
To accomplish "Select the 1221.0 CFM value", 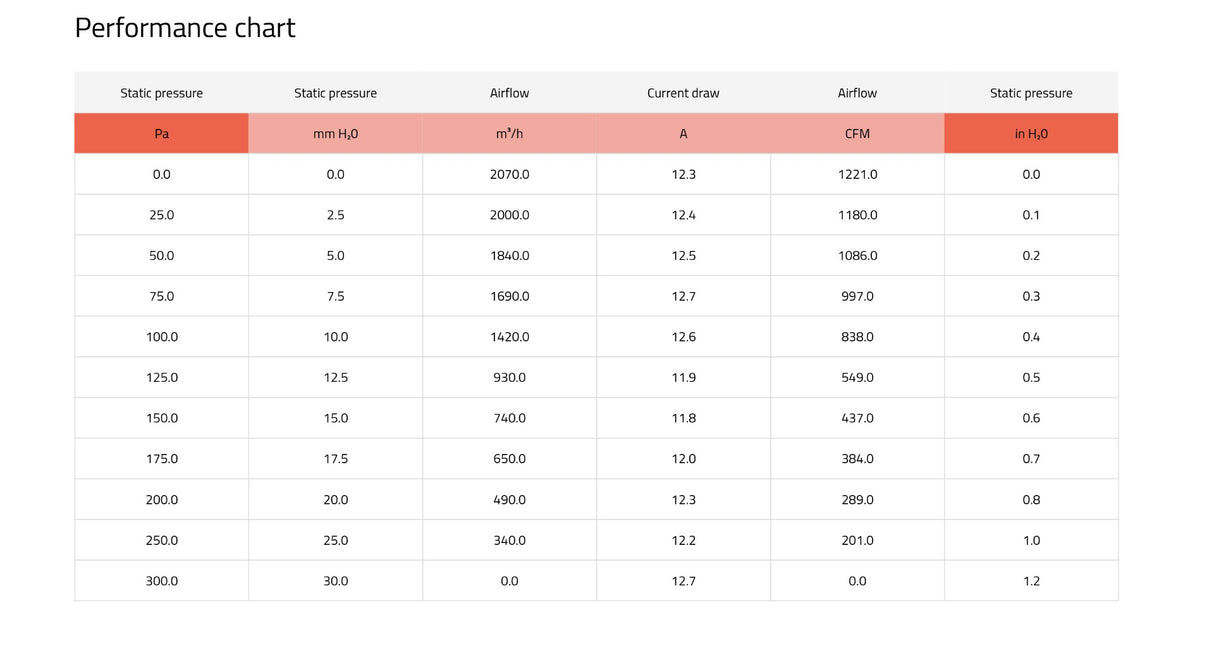I will point(858,174).
